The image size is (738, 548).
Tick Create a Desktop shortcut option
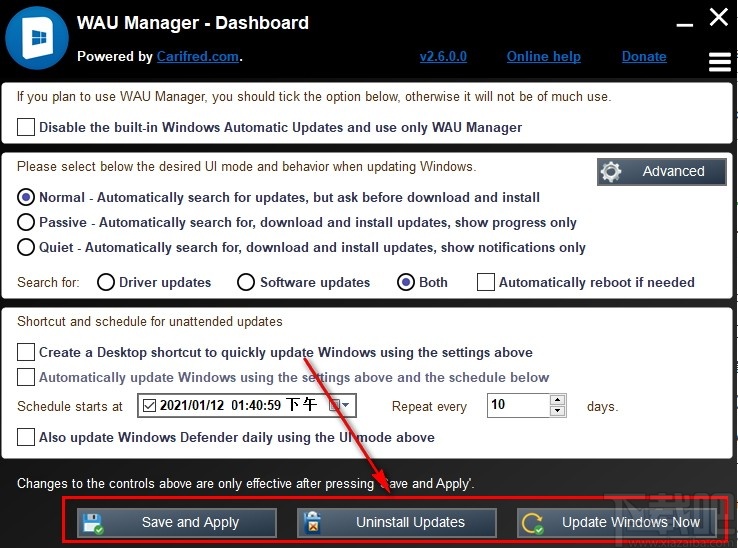26,352
